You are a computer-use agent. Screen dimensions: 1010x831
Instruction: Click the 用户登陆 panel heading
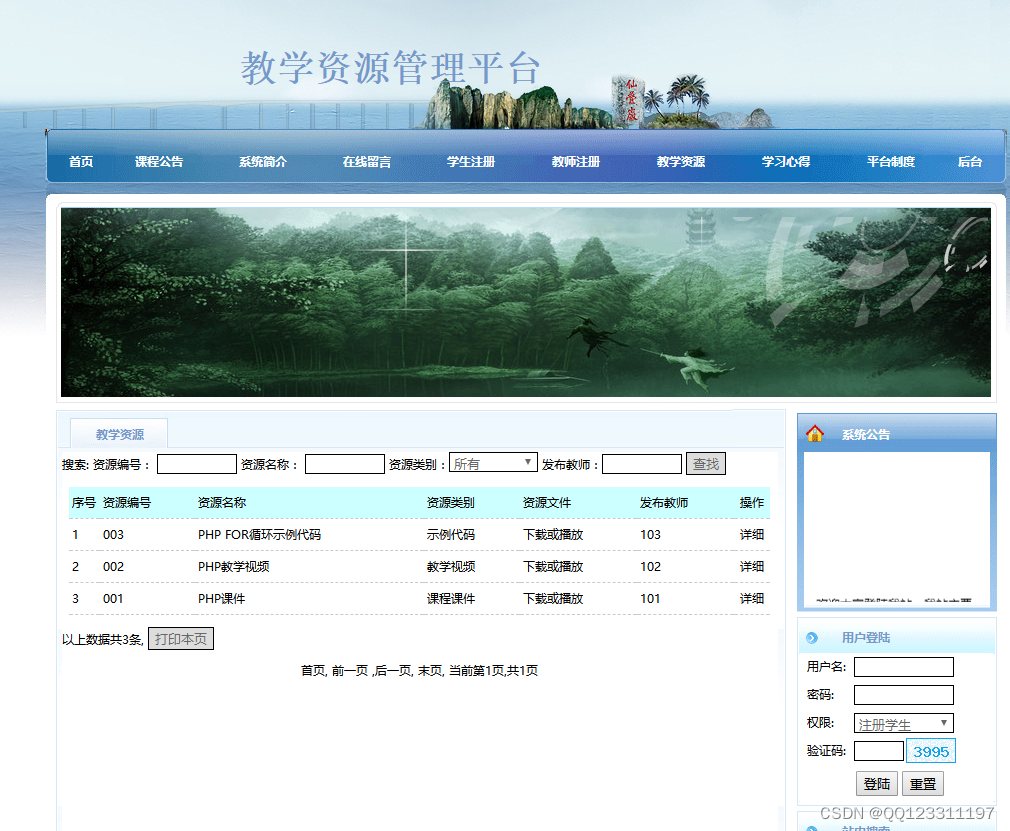(866, 638)
